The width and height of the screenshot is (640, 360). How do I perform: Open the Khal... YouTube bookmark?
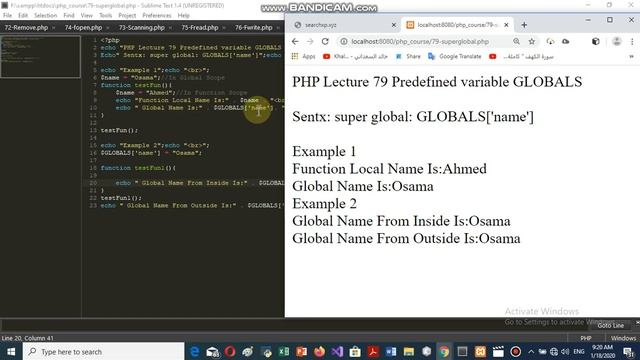355,56
